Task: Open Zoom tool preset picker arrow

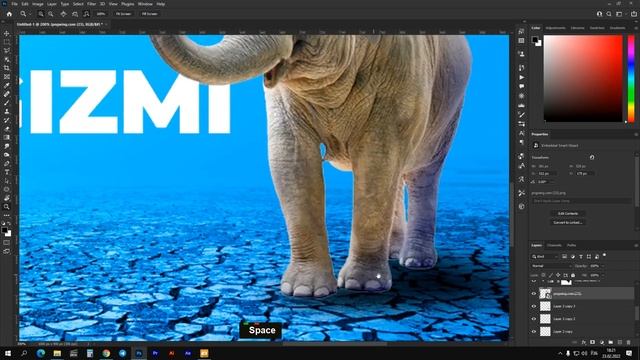Action: (x=30, y=14)
